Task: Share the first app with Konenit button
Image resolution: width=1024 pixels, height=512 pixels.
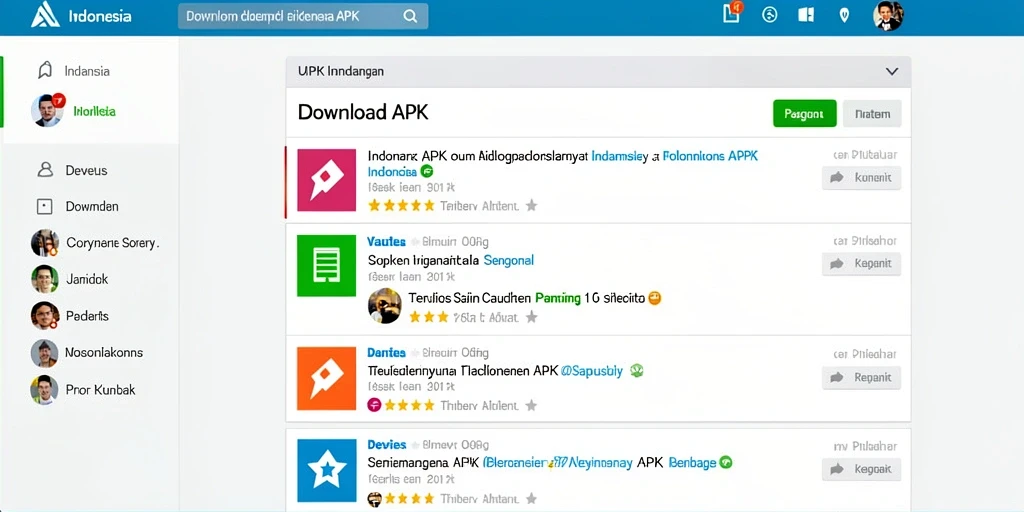Action: click(861, 178)
